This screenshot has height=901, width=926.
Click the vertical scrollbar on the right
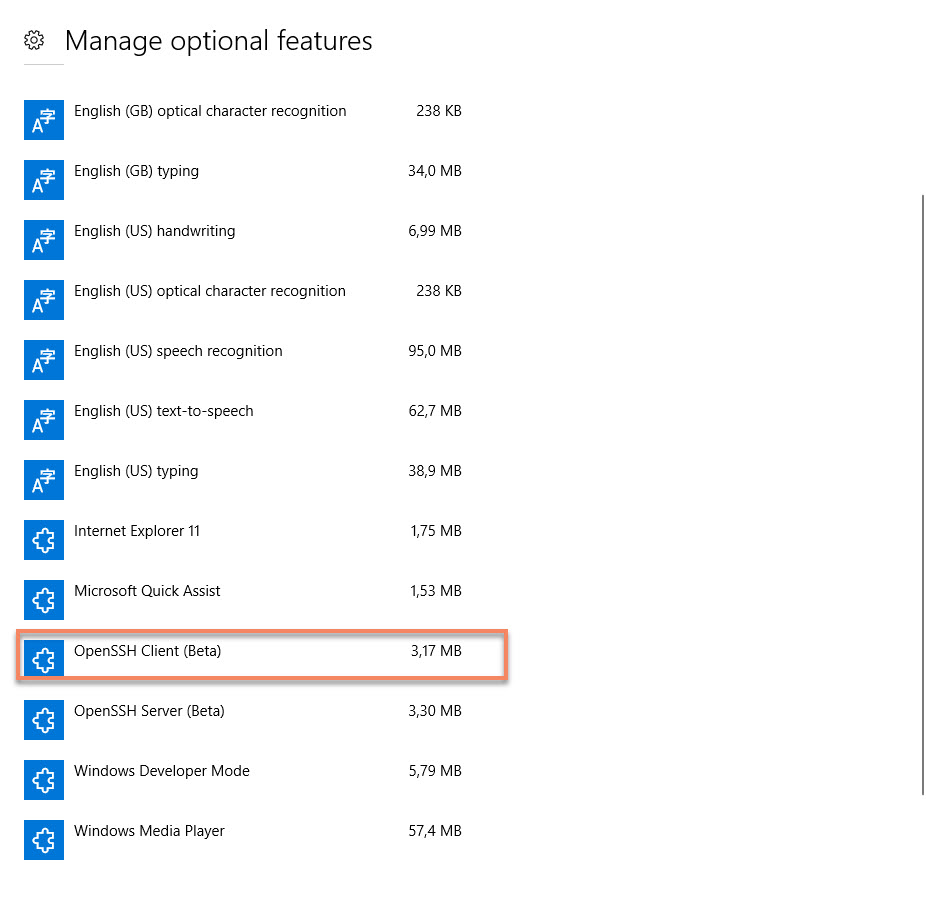point(922,495)
